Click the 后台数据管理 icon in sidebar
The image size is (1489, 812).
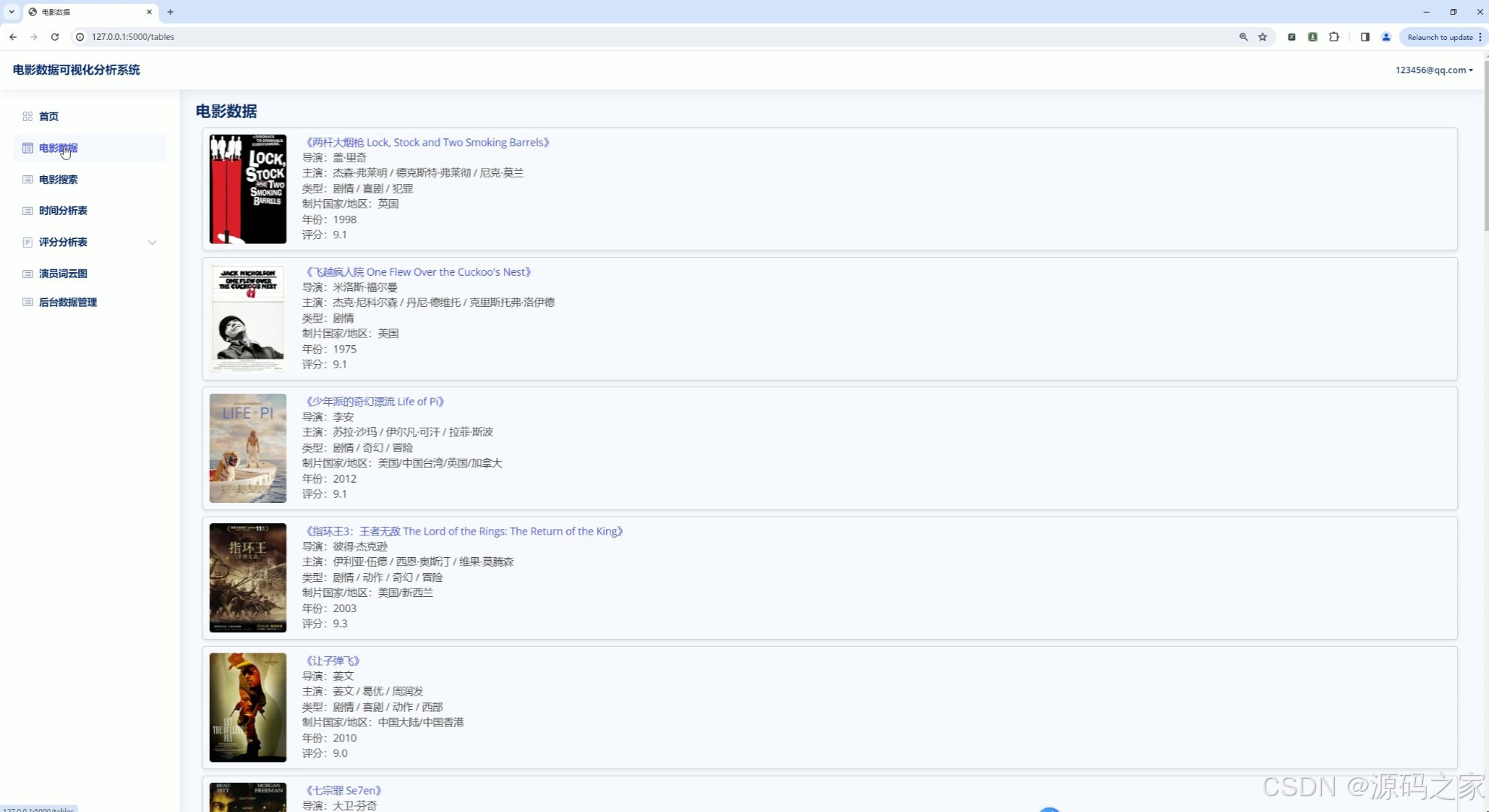pos(28,302)
